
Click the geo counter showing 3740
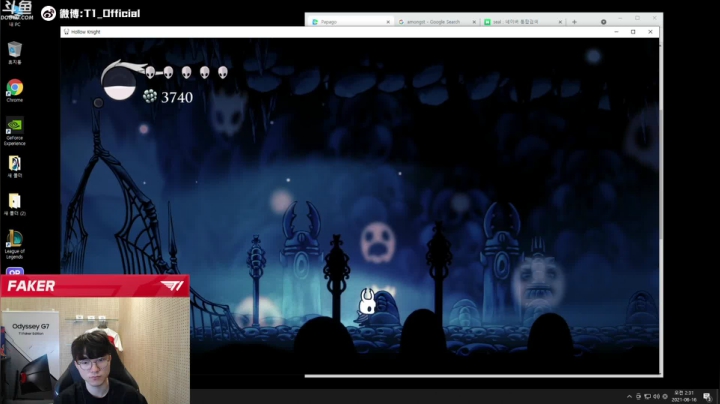coord(168,97)
